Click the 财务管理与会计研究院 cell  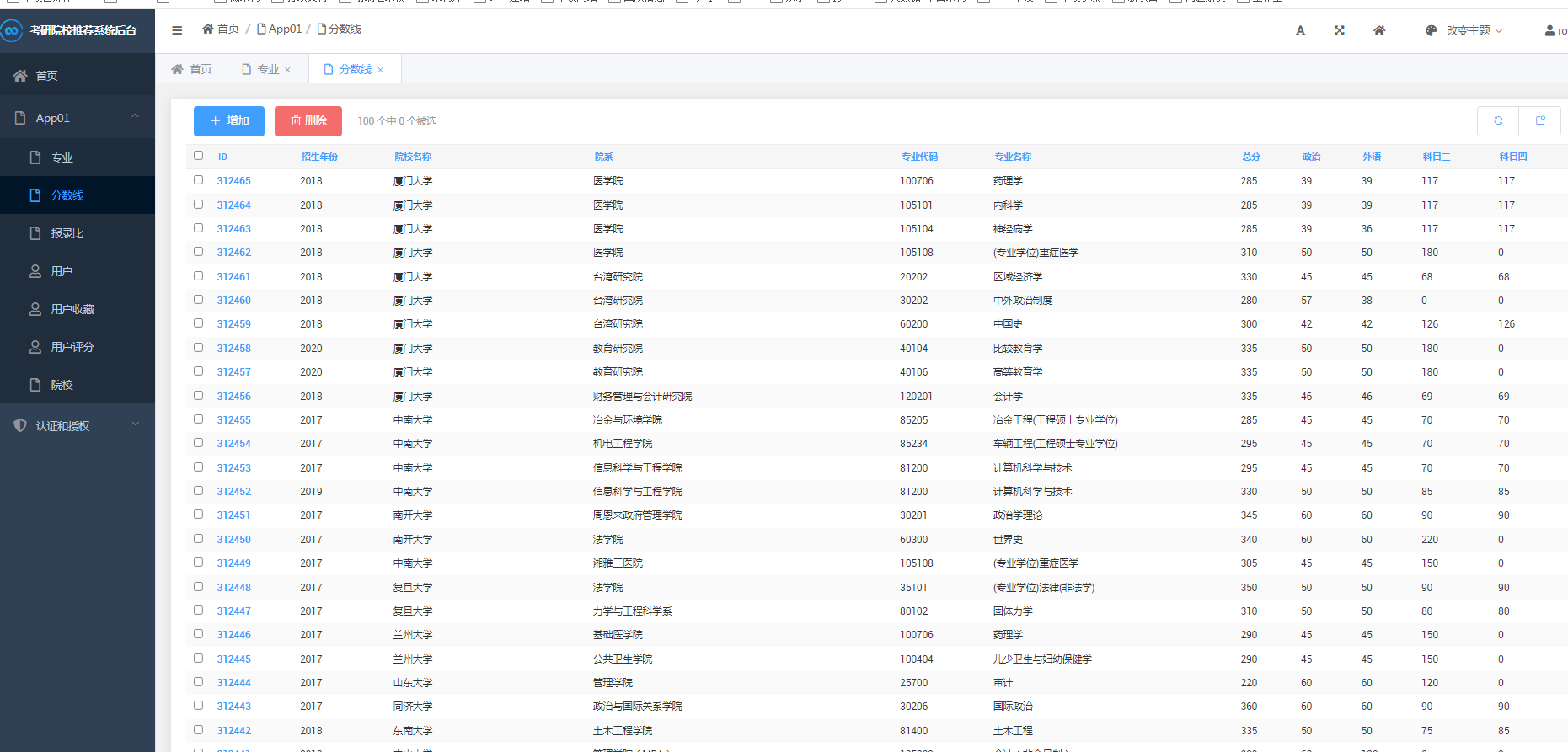tap(642, 397)
